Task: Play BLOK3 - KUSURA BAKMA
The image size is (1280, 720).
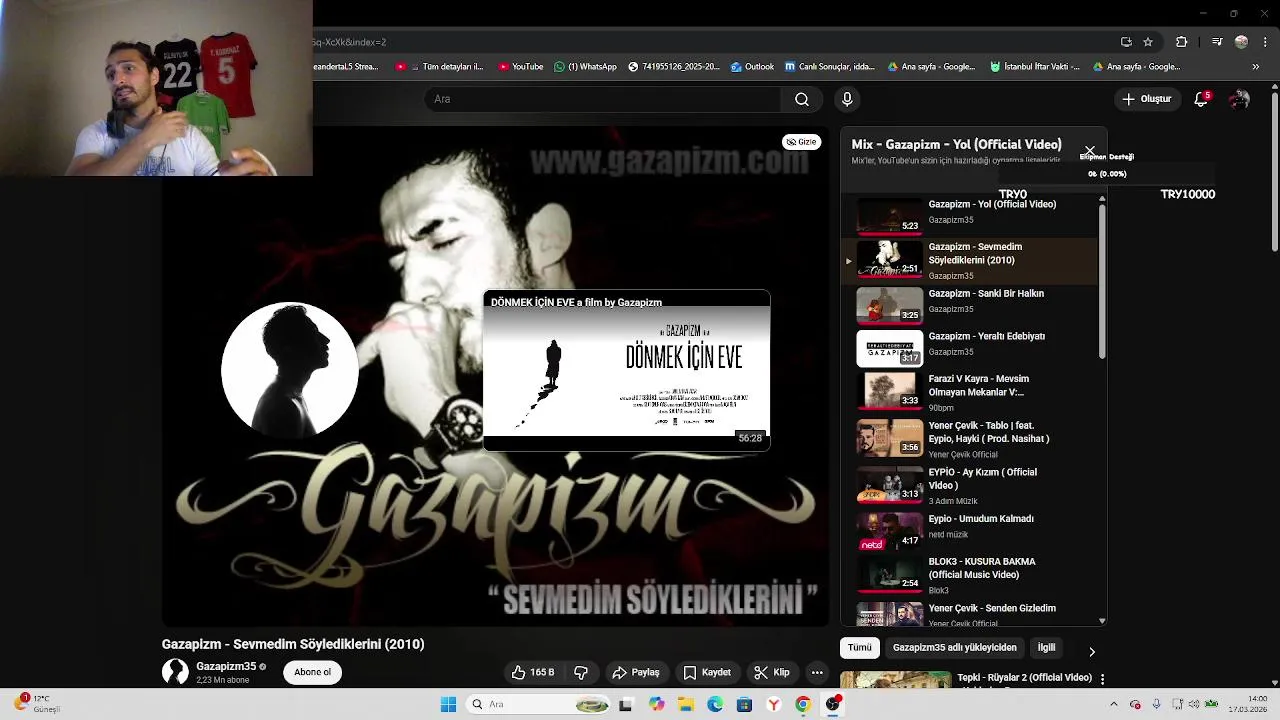Action: tap(970, 575)
